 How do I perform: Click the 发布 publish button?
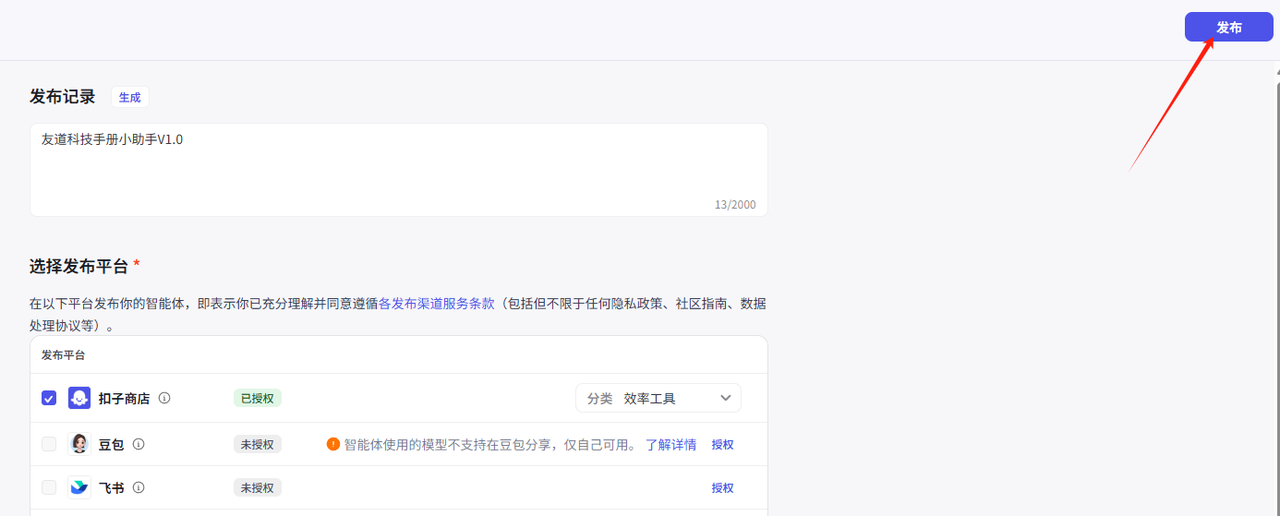click(1229, 27)
